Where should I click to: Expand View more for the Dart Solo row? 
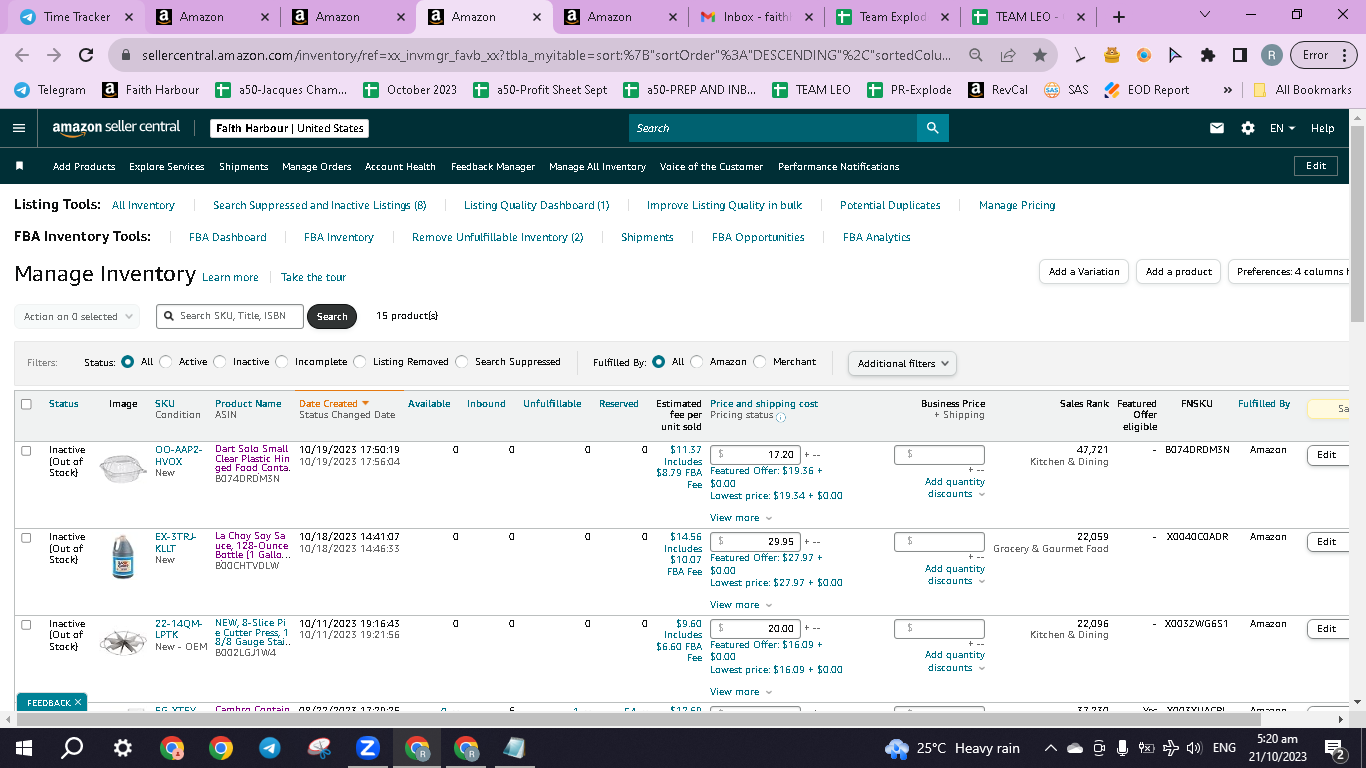741,518
